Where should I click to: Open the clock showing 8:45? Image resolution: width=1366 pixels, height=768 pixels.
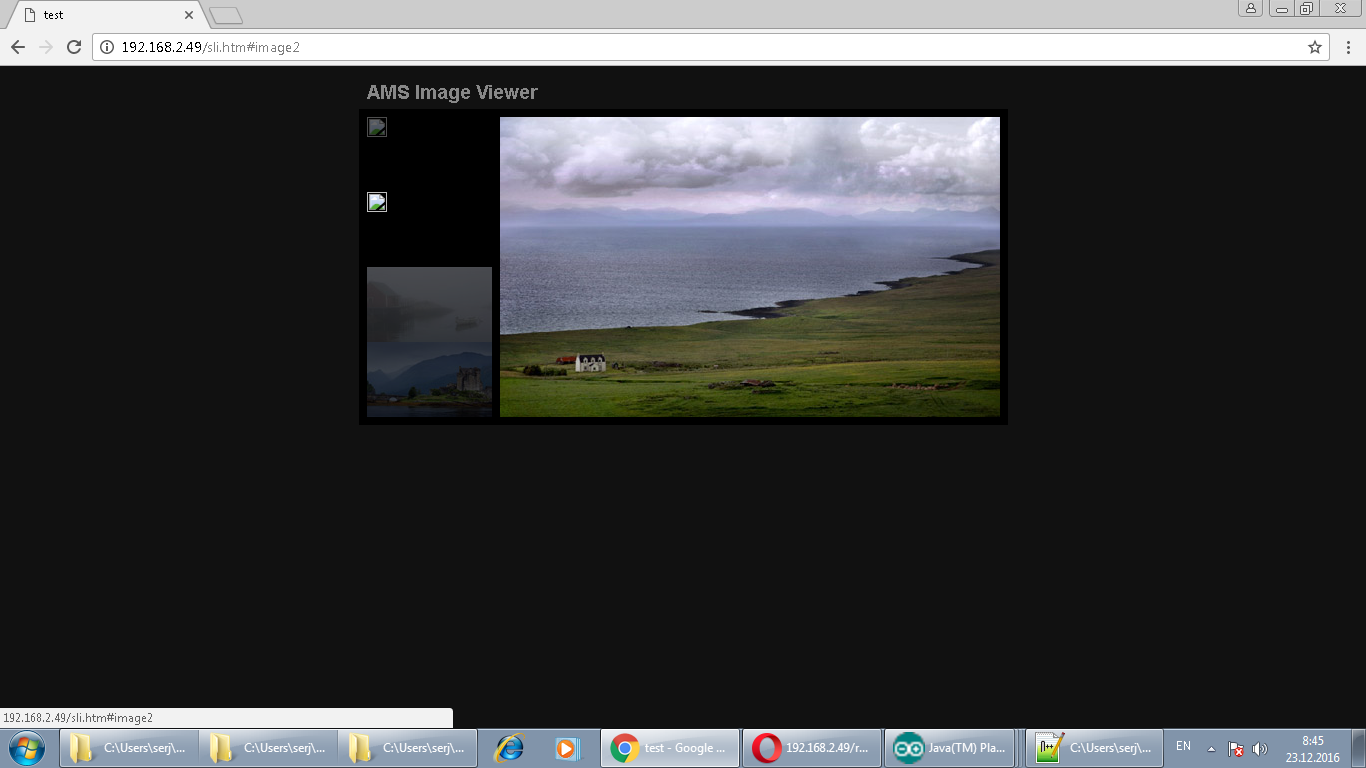(x=1312, y=749)
